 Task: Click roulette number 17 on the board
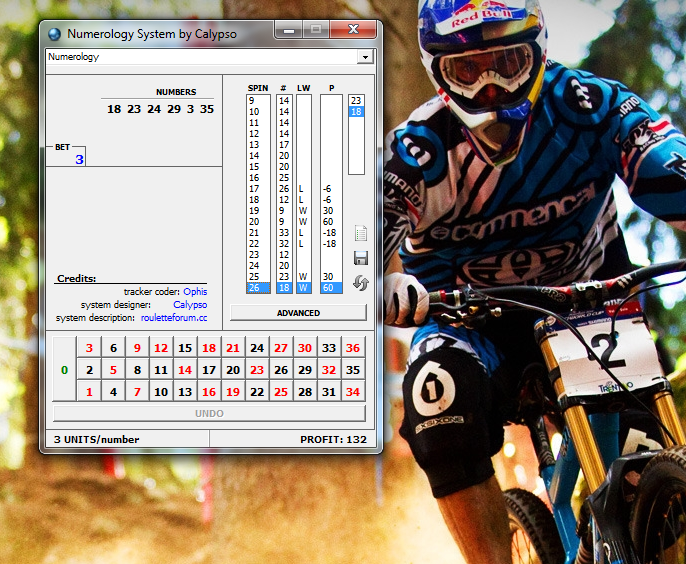(209, 370)
